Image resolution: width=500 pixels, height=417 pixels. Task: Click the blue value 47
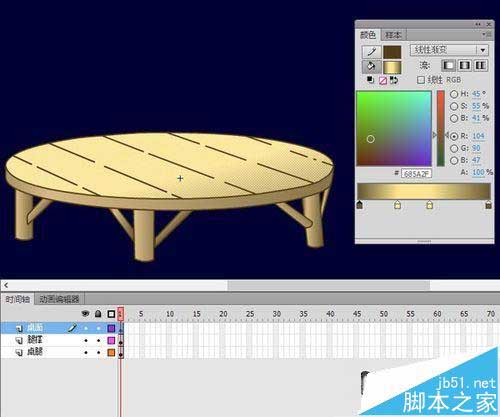tap(476, 160)
